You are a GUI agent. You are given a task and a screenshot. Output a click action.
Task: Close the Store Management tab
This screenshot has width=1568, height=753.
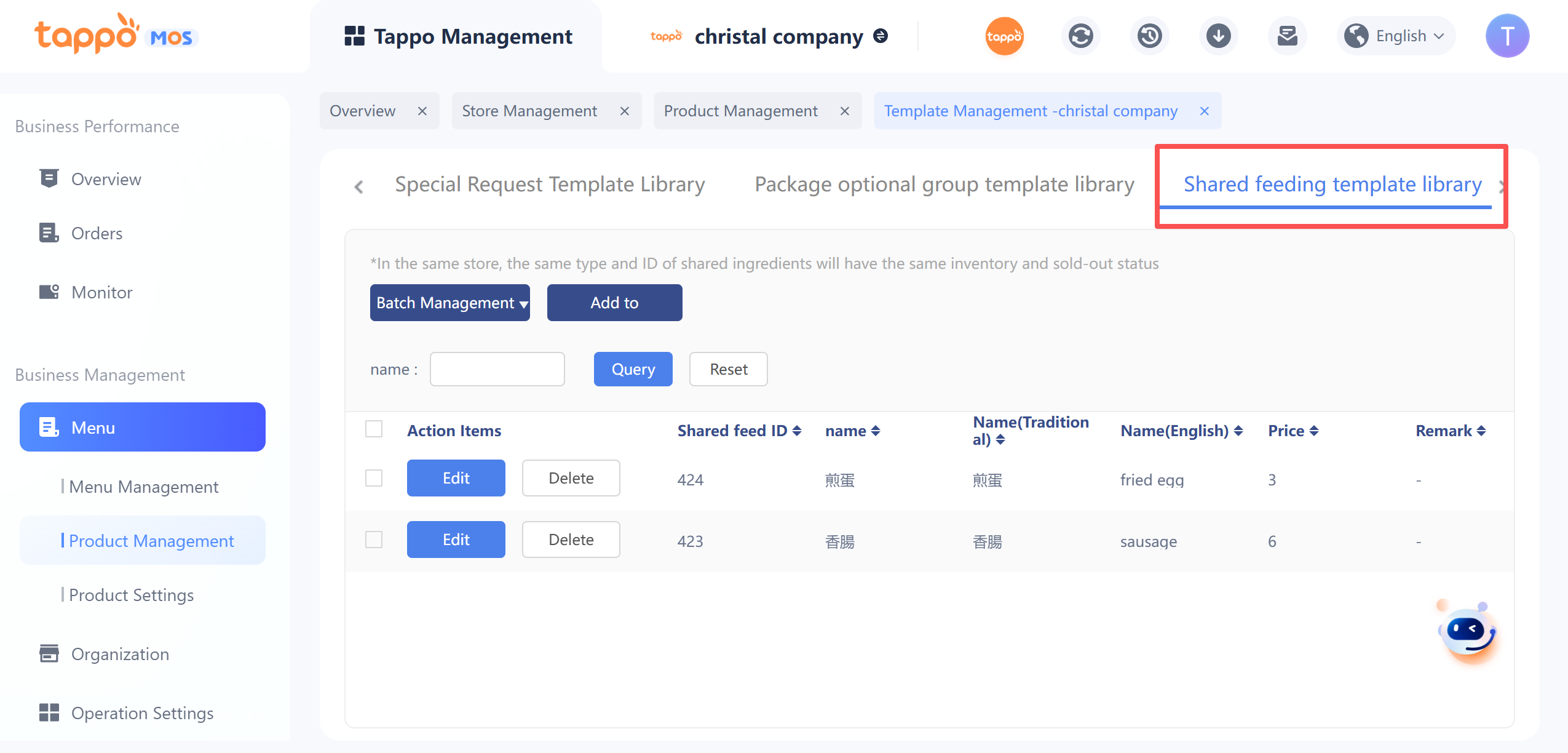[624, 111]
